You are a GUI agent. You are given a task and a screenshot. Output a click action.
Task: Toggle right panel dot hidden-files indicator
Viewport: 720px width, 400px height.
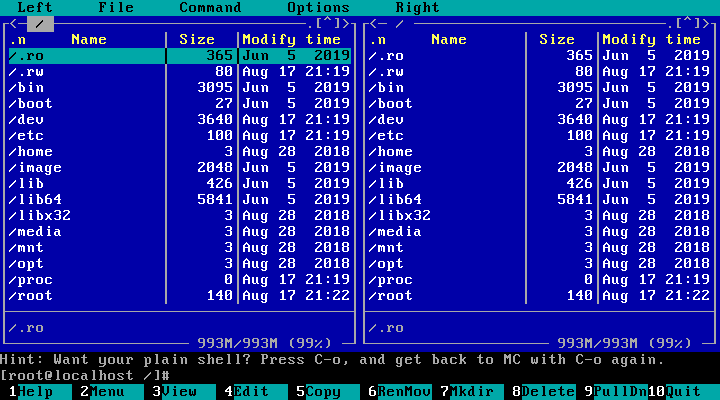[670, 26]
